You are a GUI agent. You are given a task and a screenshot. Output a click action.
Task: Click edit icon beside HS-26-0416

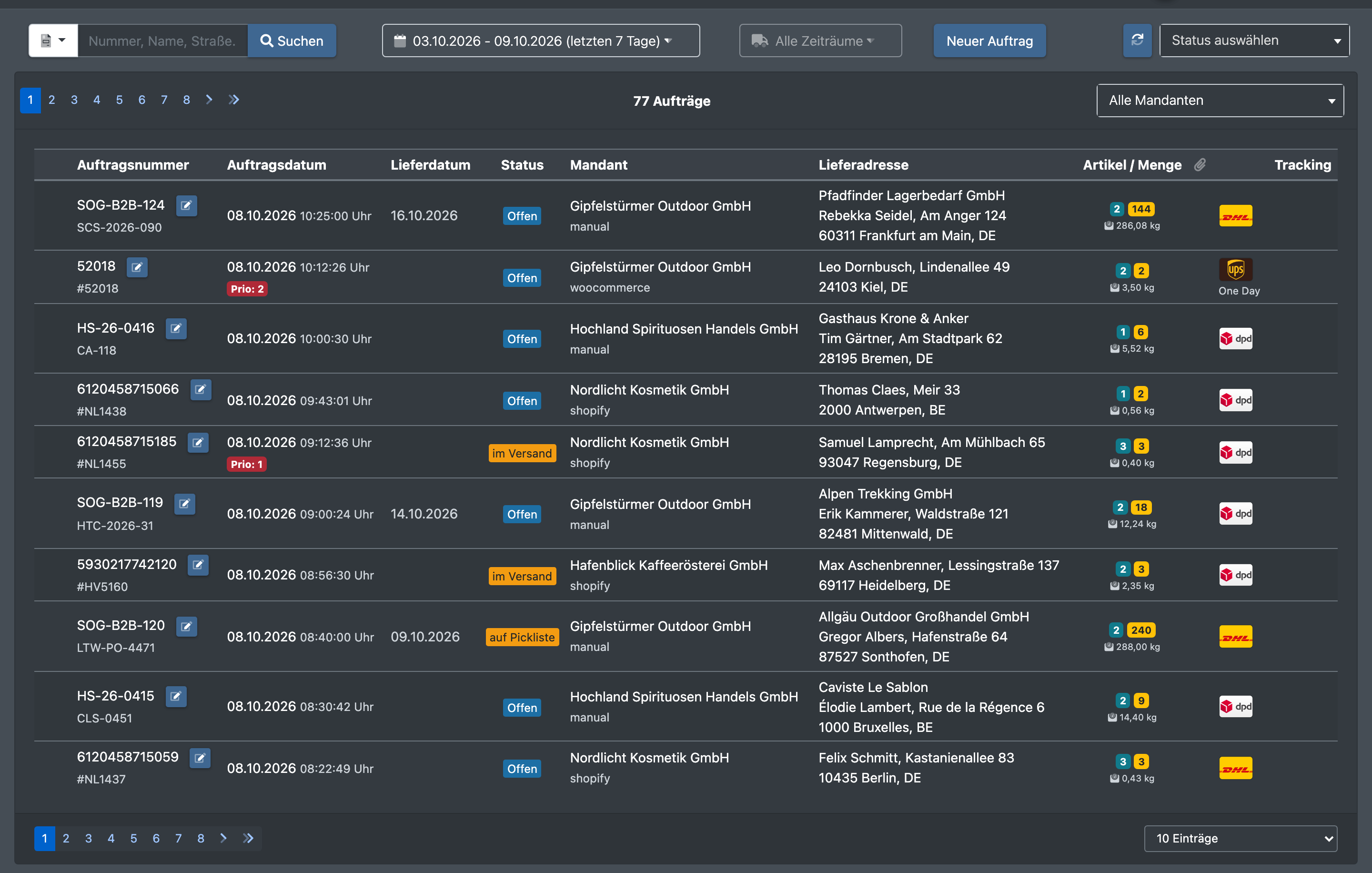point(176,329)
